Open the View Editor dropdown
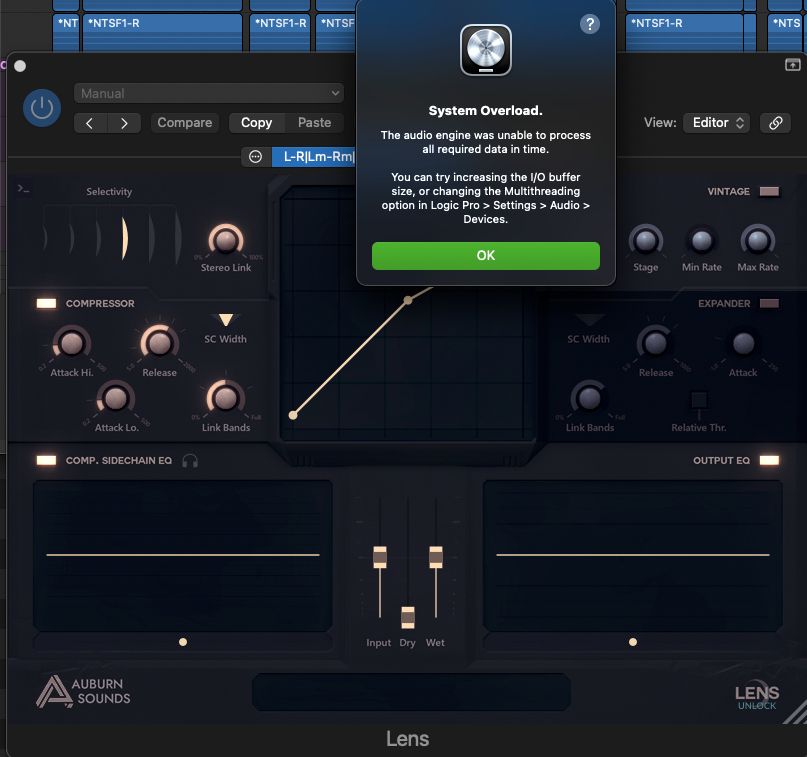Viewport: 807px width, 757px height. pyautogui.click(x=717, y=122)
